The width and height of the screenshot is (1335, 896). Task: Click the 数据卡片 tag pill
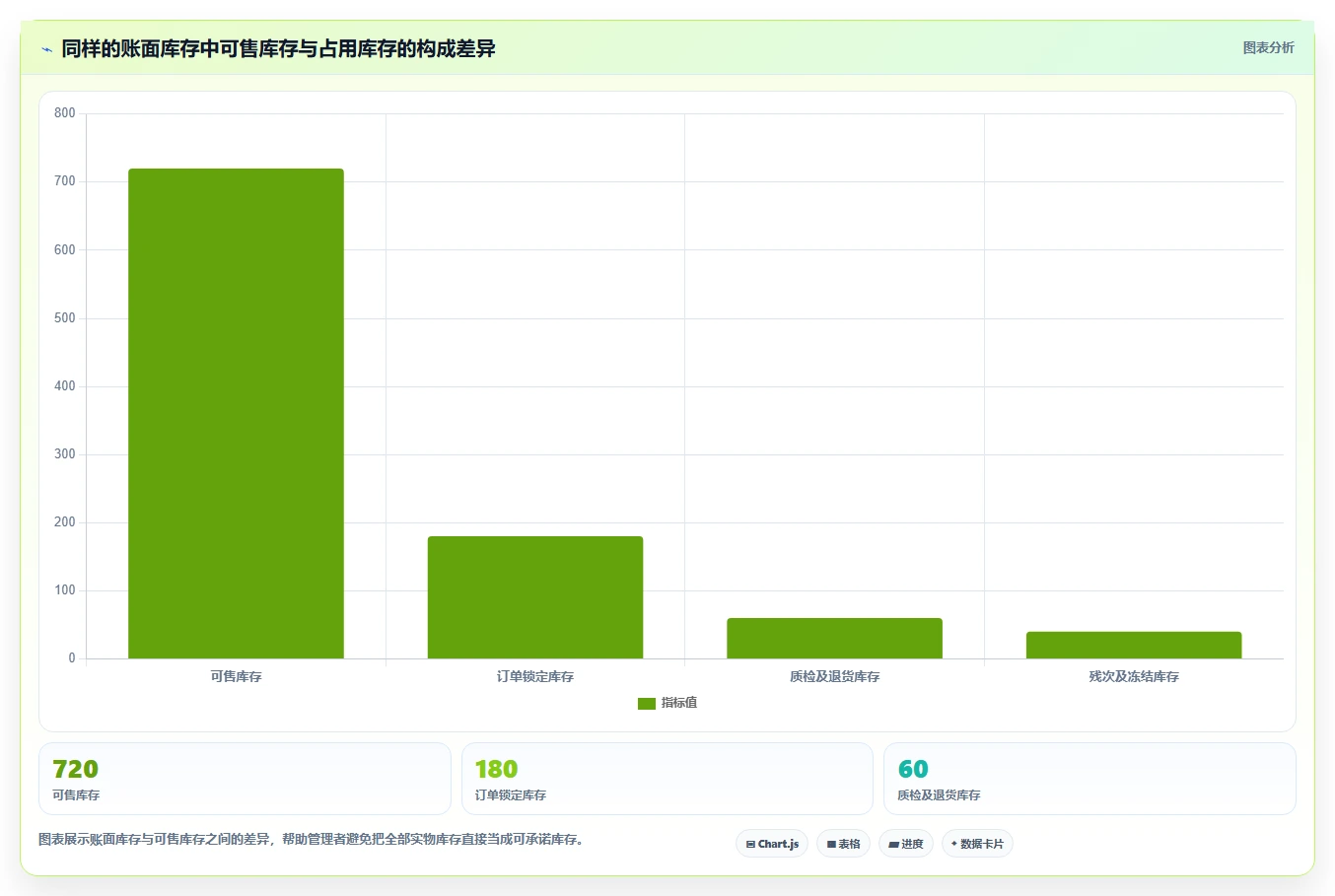[977, 844]
